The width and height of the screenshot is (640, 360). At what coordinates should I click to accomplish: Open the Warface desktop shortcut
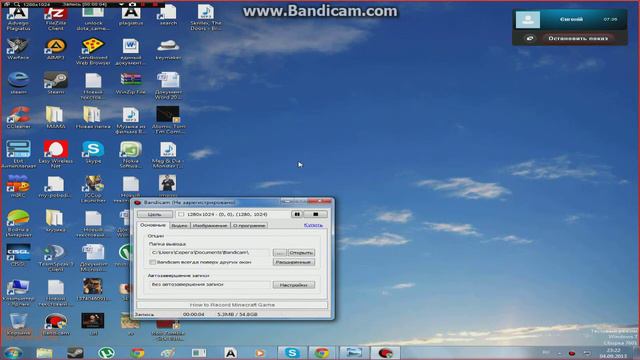18,49
